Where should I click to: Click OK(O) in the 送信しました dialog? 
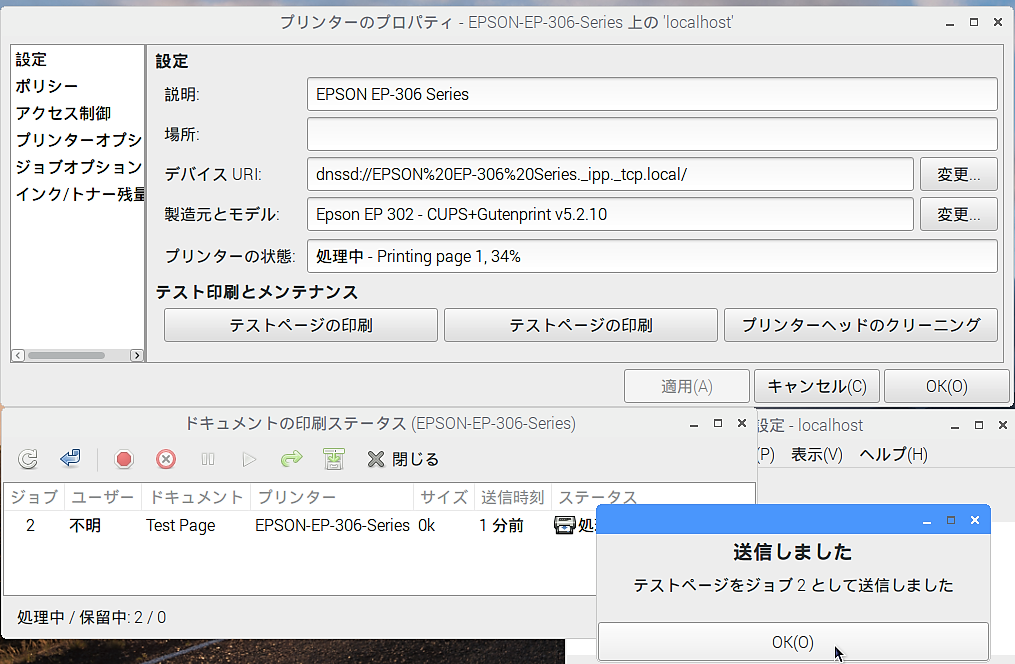(x=793, y=642)
